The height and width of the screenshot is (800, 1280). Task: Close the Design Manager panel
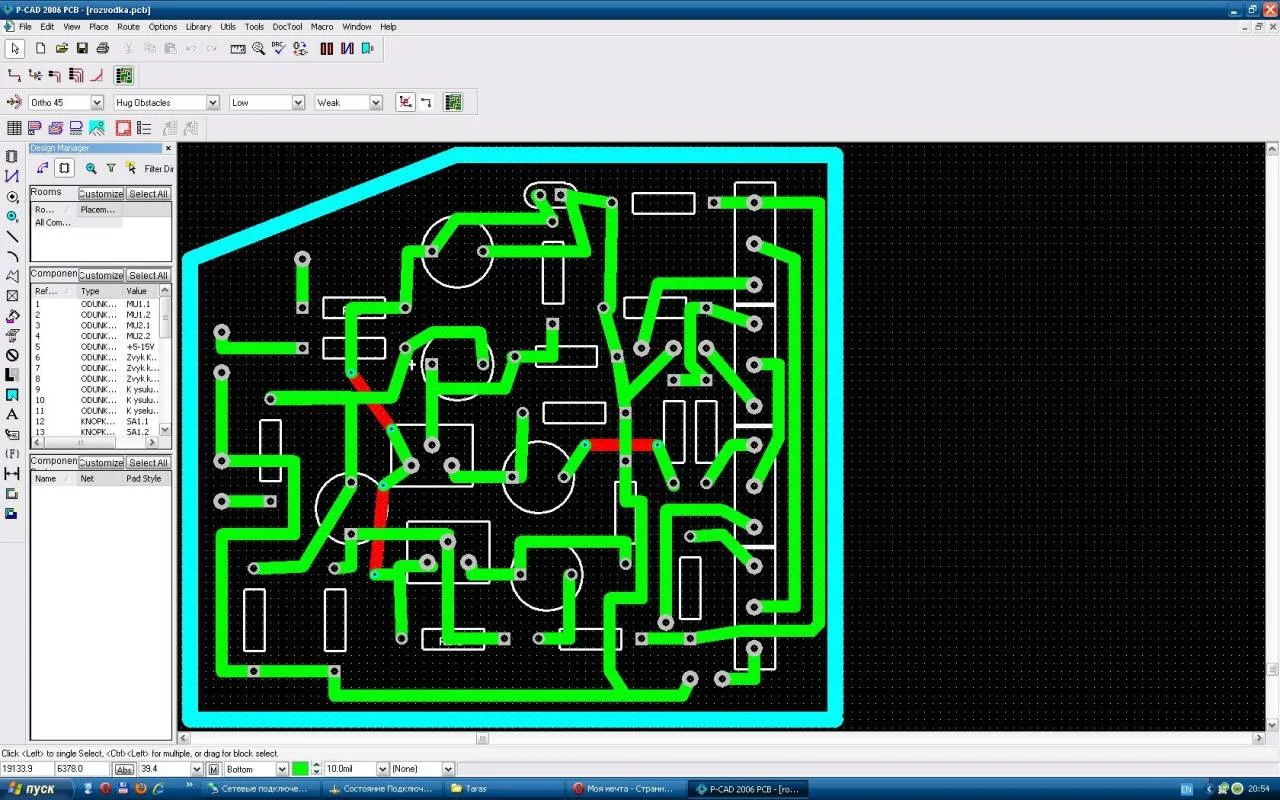click(168, 148)
